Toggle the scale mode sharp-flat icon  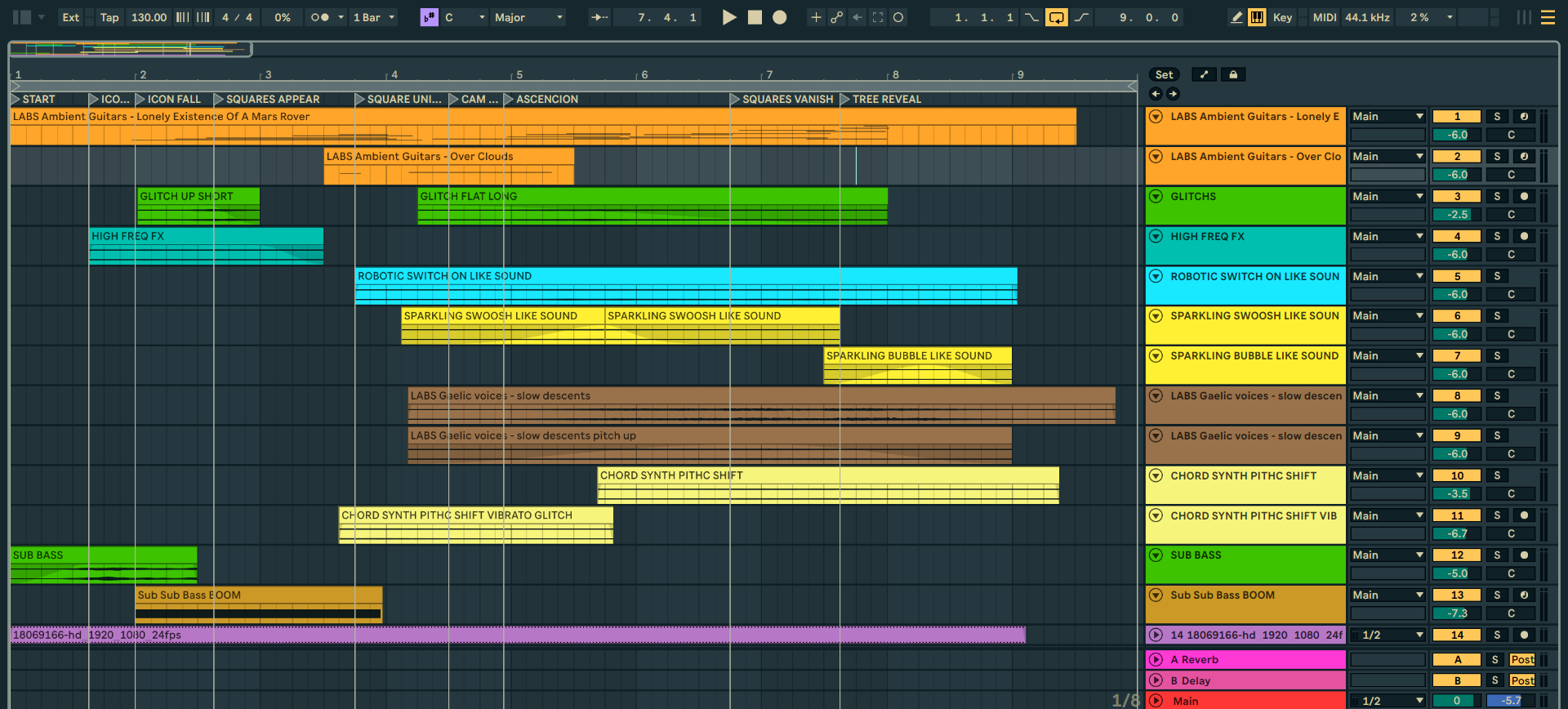coord(429,17)
